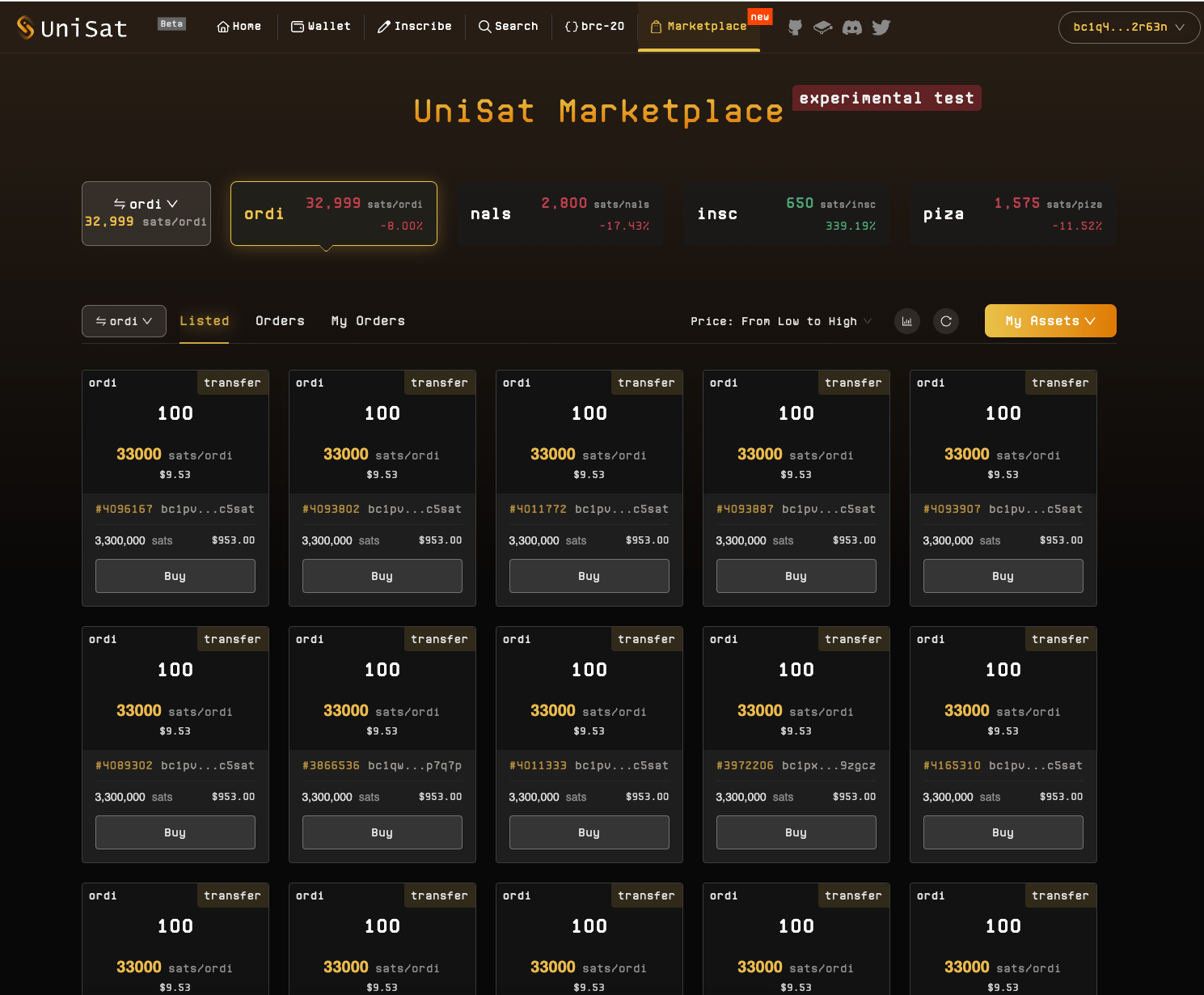Image resolution: width=1204 pixels, height=995 pixels.
Task: Select the piza ticker price card
Action: coord(1013,214)
